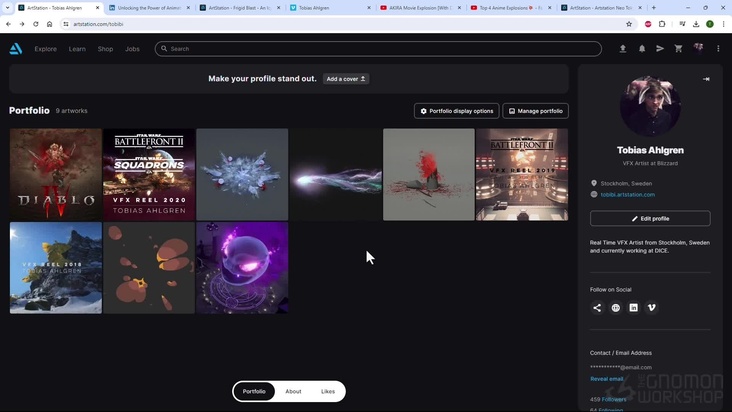The image size is (732, 412).
Task: Open the notifications bell
Action: point(642,48)
